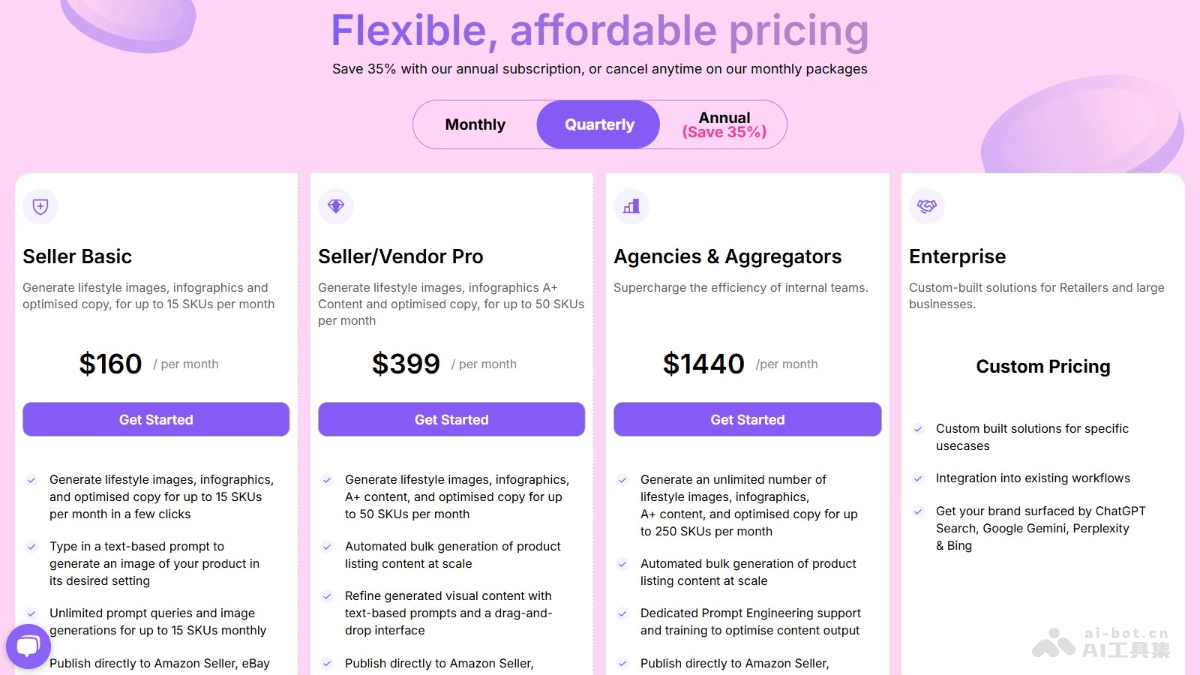Choose Annual billing to save 35%
The width and height of the screenshot is (1200, 675).
point(724,125)
